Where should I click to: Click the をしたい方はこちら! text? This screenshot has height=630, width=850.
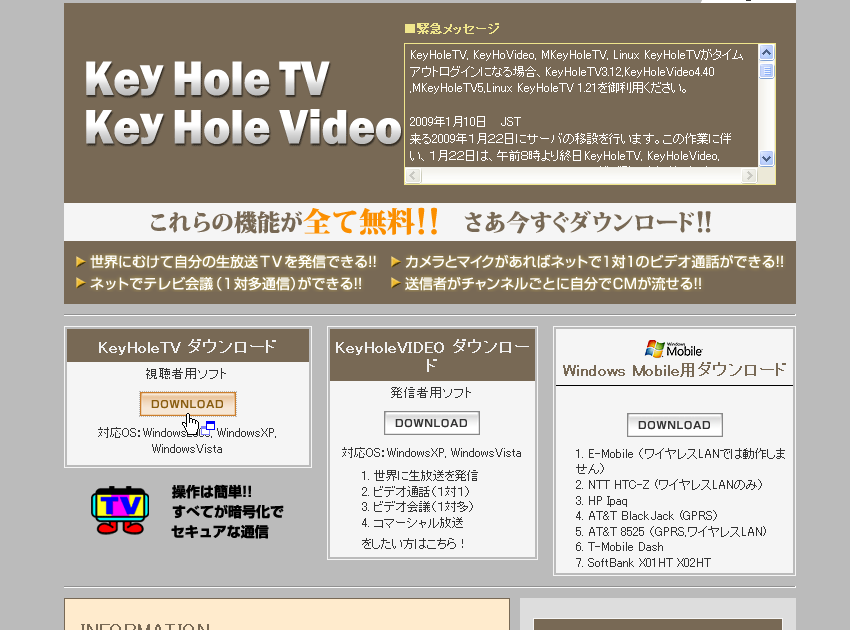(413, 543)
